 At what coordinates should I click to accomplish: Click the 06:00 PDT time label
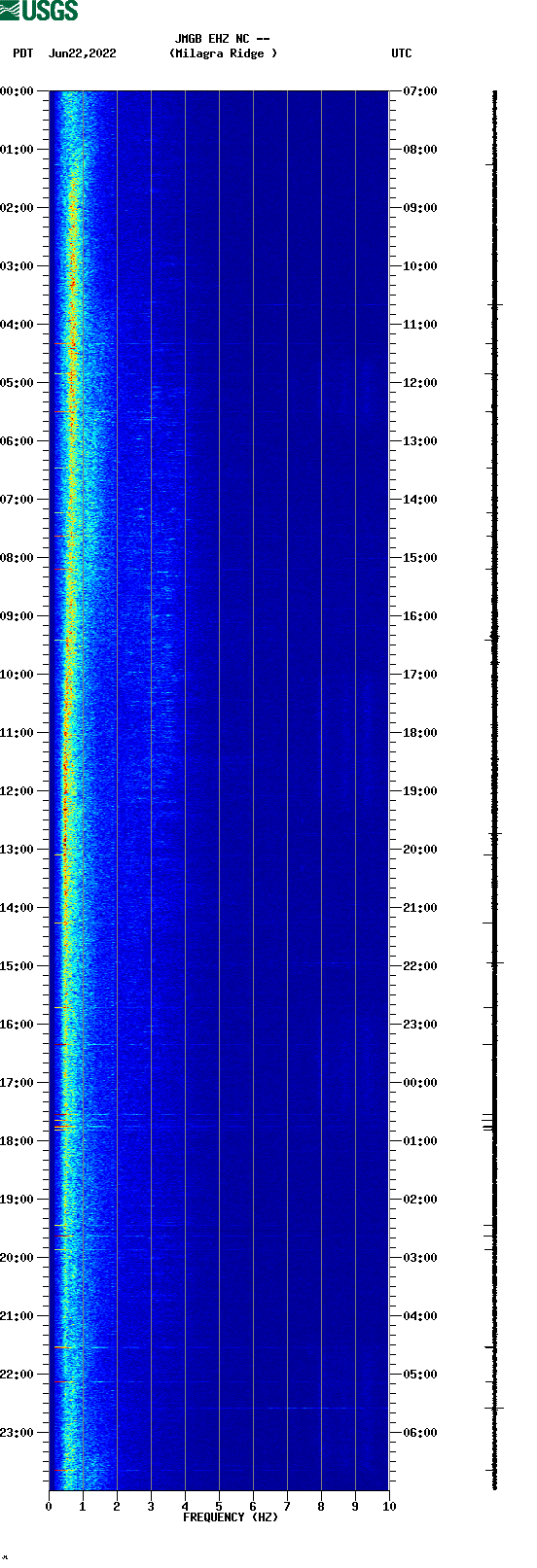18,441
